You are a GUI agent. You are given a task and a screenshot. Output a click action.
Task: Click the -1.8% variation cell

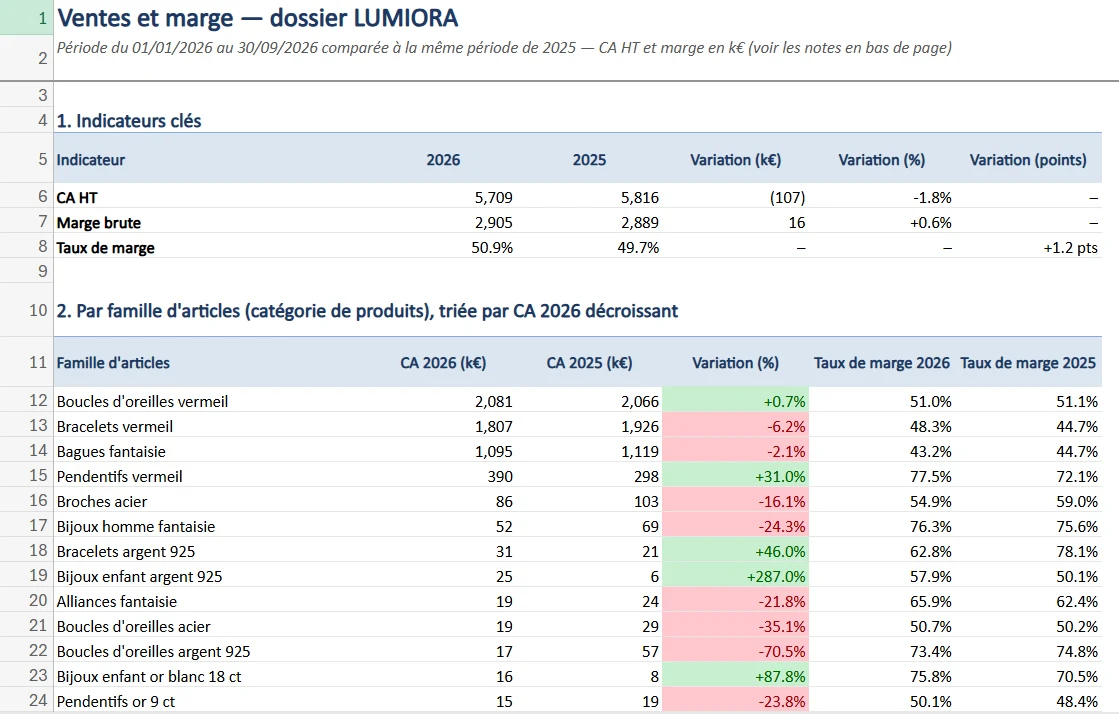(882, 196)
